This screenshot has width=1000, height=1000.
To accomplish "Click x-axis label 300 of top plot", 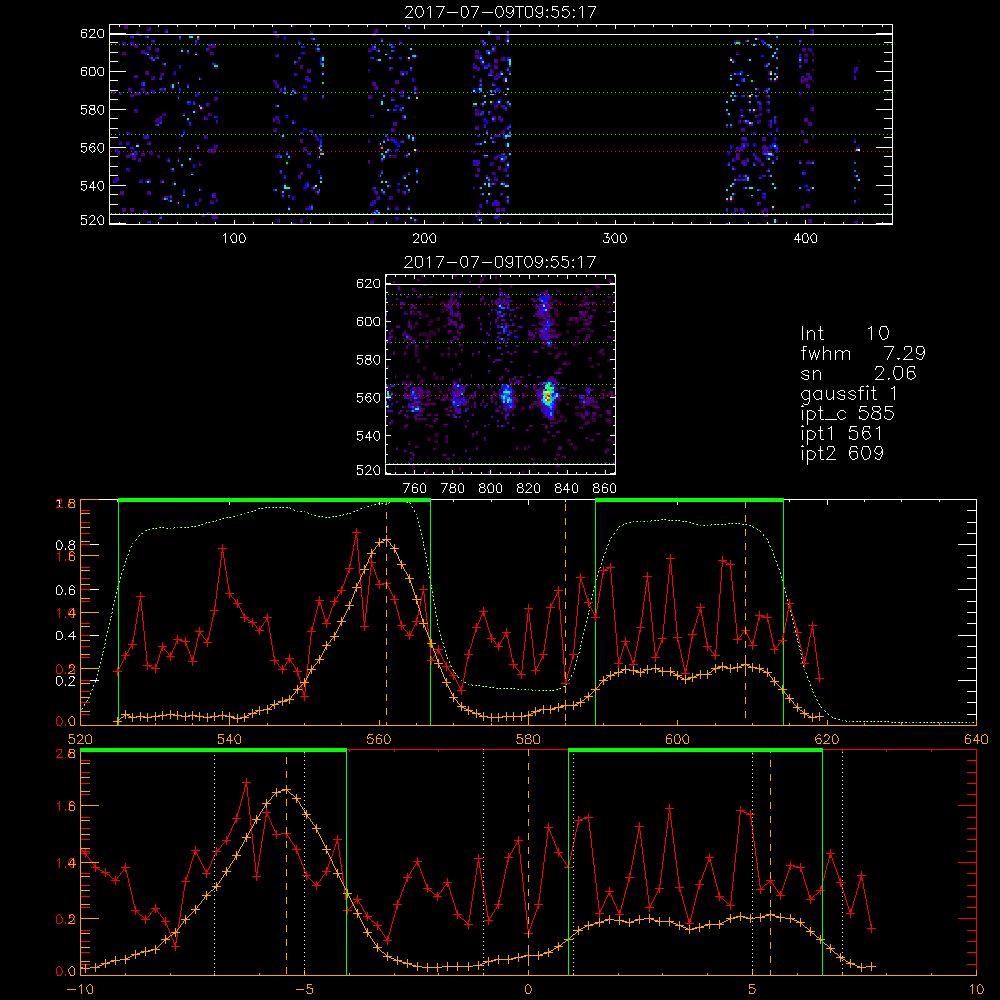I will [x=614, y=239].
